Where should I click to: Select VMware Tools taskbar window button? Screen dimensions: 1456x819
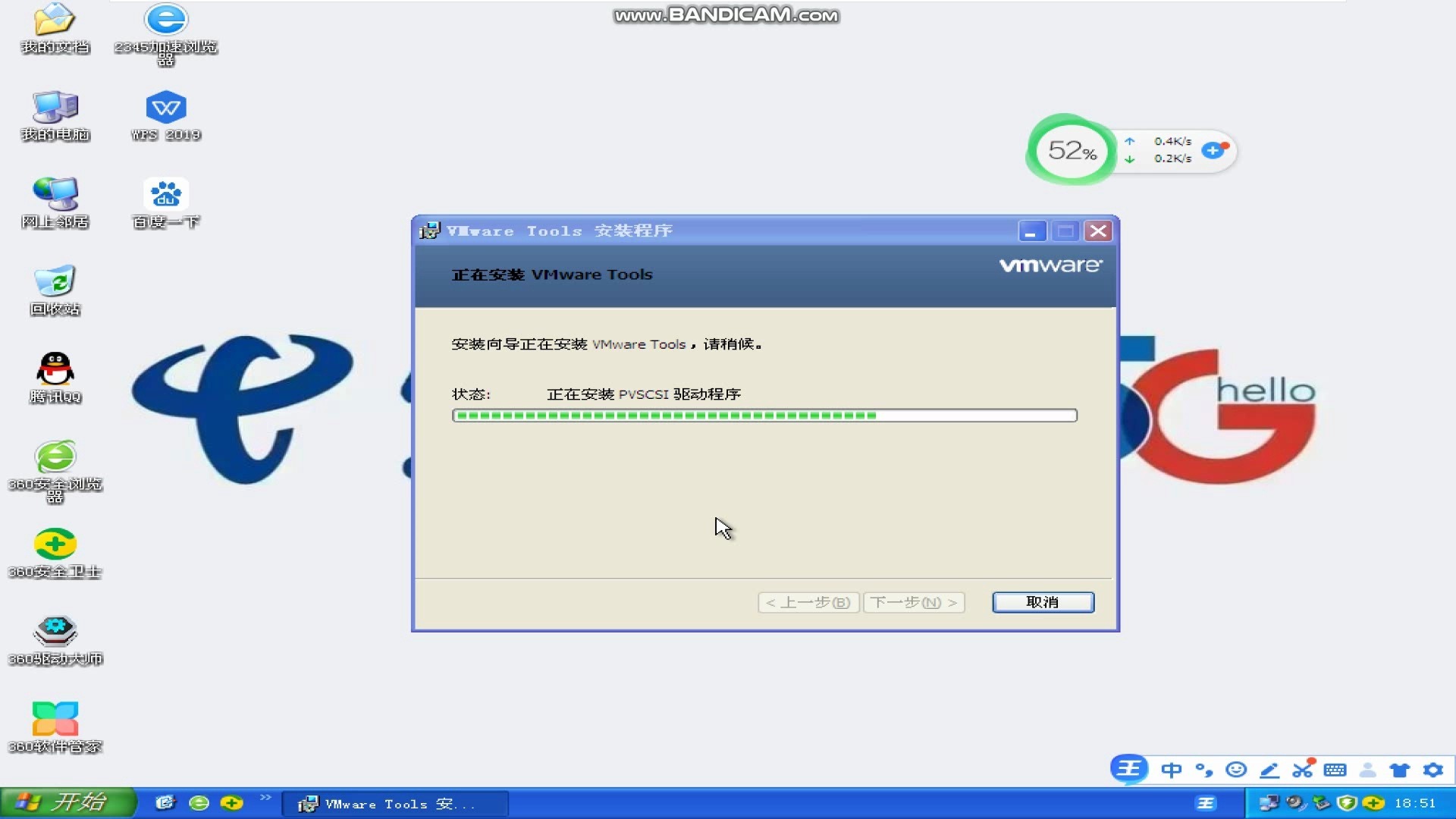point(394,804)
